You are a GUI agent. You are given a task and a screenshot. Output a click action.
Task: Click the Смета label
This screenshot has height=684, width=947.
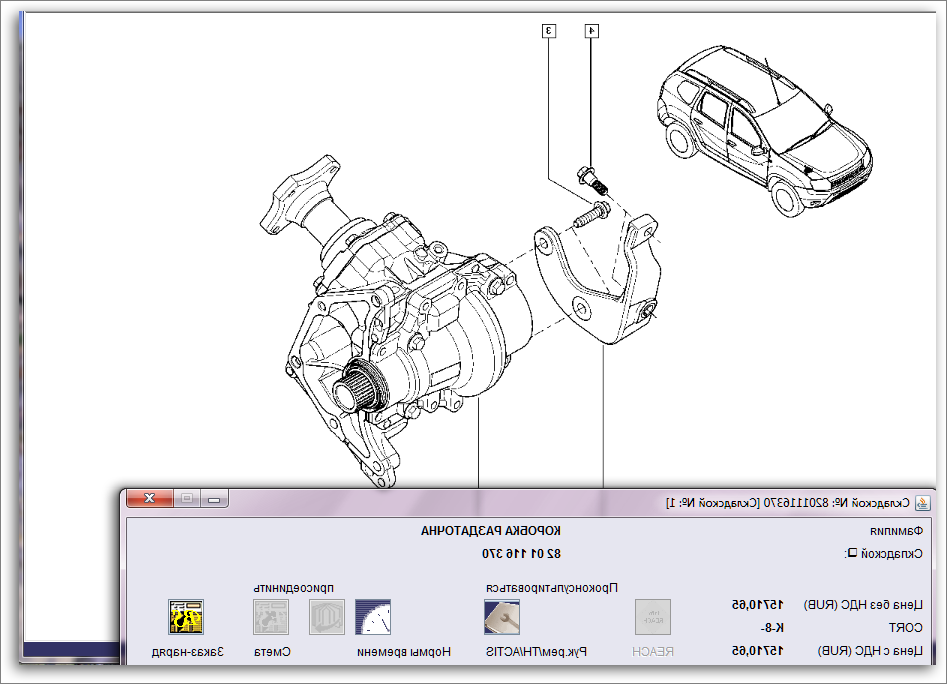(272, 652)
